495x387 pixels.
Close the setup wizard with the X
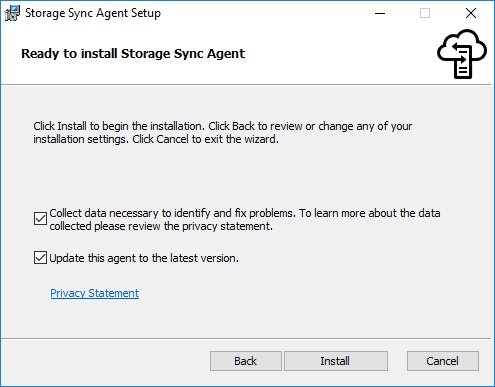click(471, 13)
